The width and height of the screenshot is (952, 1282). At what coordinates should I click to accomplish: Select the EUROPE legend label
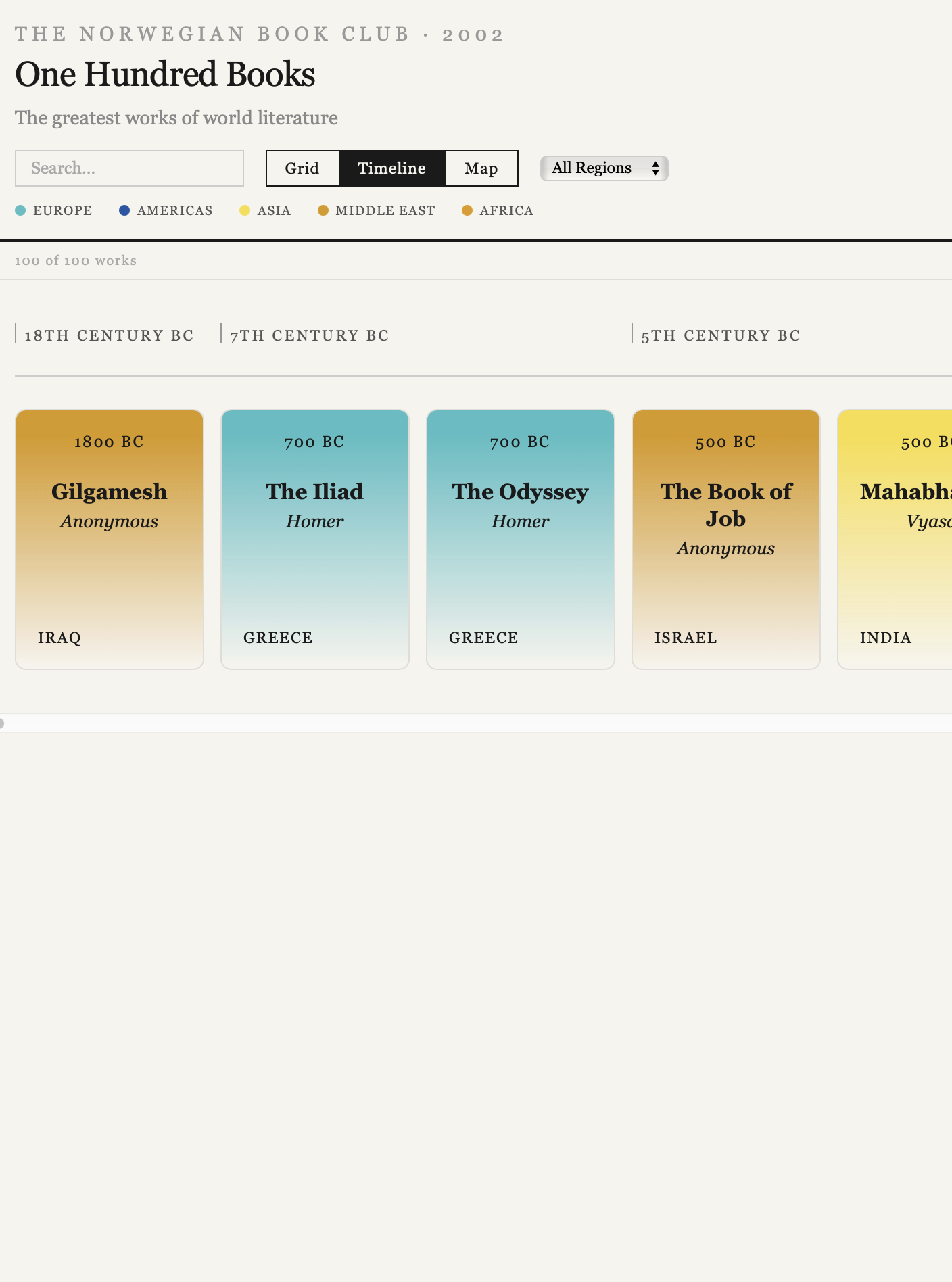(x=63, y=210)
